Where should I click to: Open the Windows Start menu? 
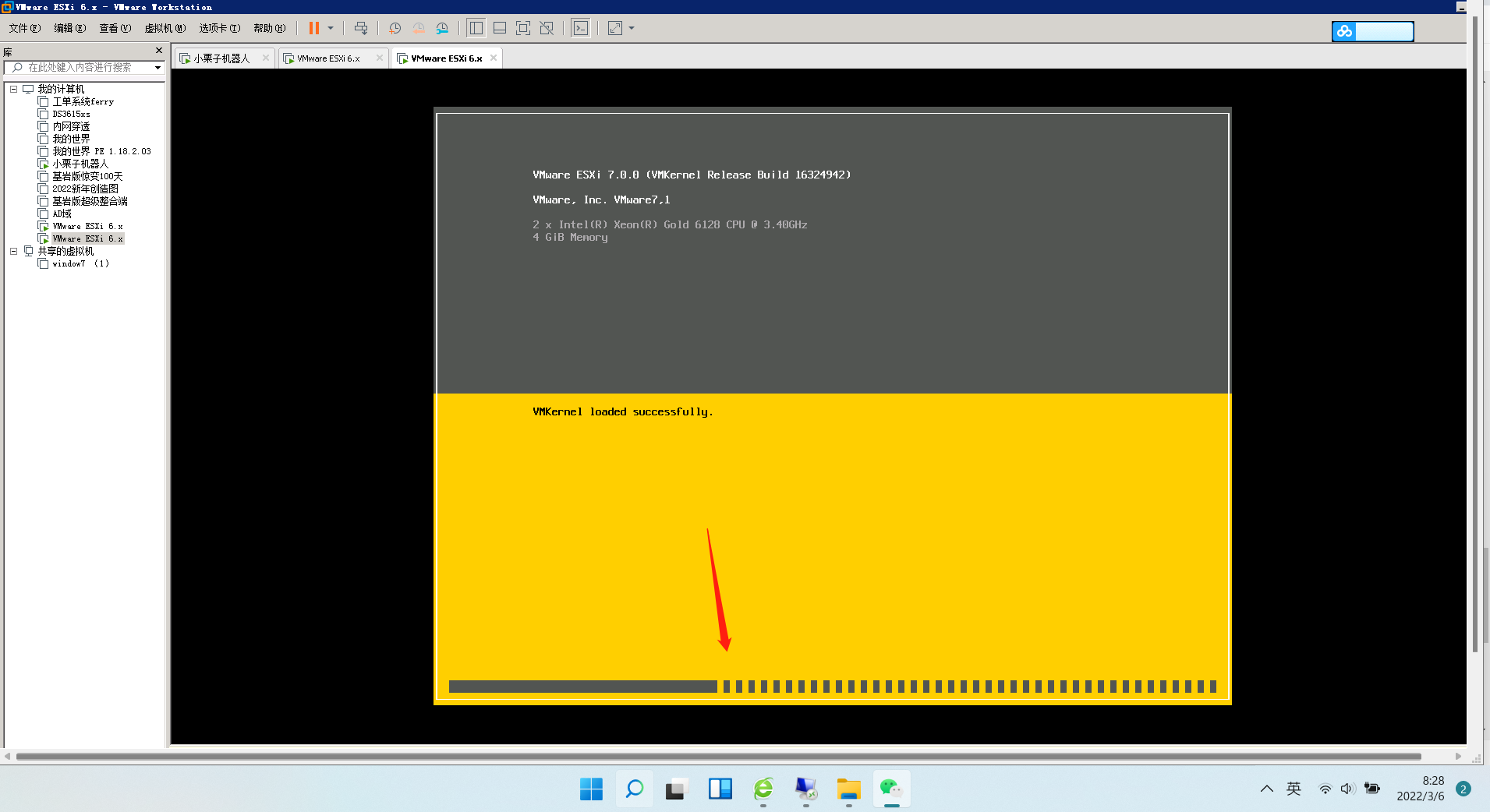point(591,789)
